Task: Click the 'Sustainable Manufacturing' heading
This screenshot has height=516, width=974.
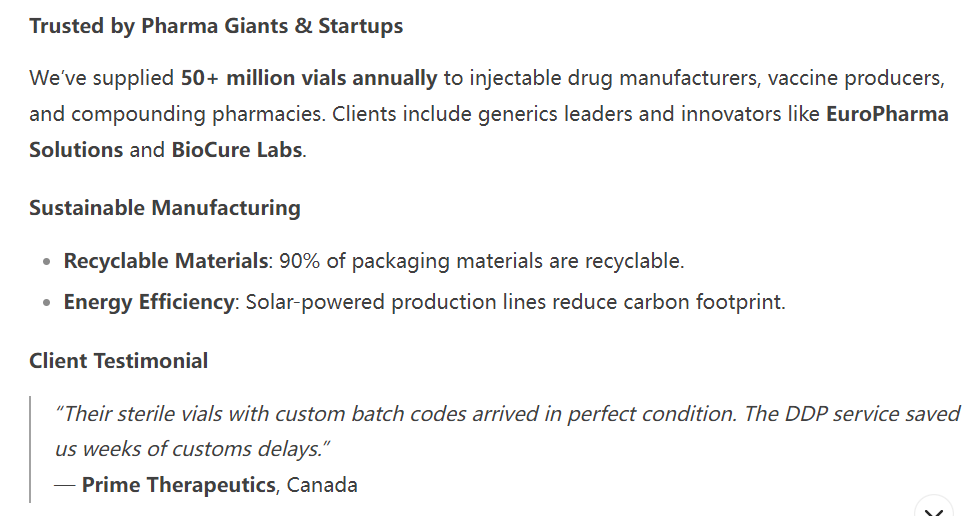Action: coord(165,207)
